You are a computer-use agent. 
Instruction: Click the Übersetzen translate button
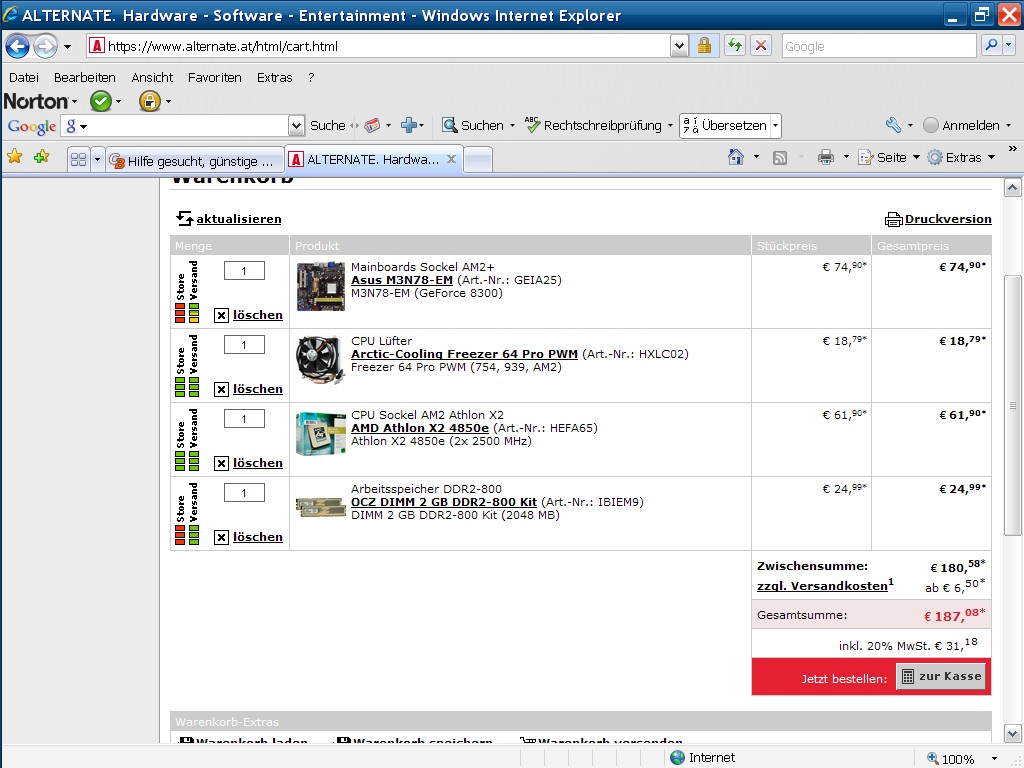click(725, 125)
